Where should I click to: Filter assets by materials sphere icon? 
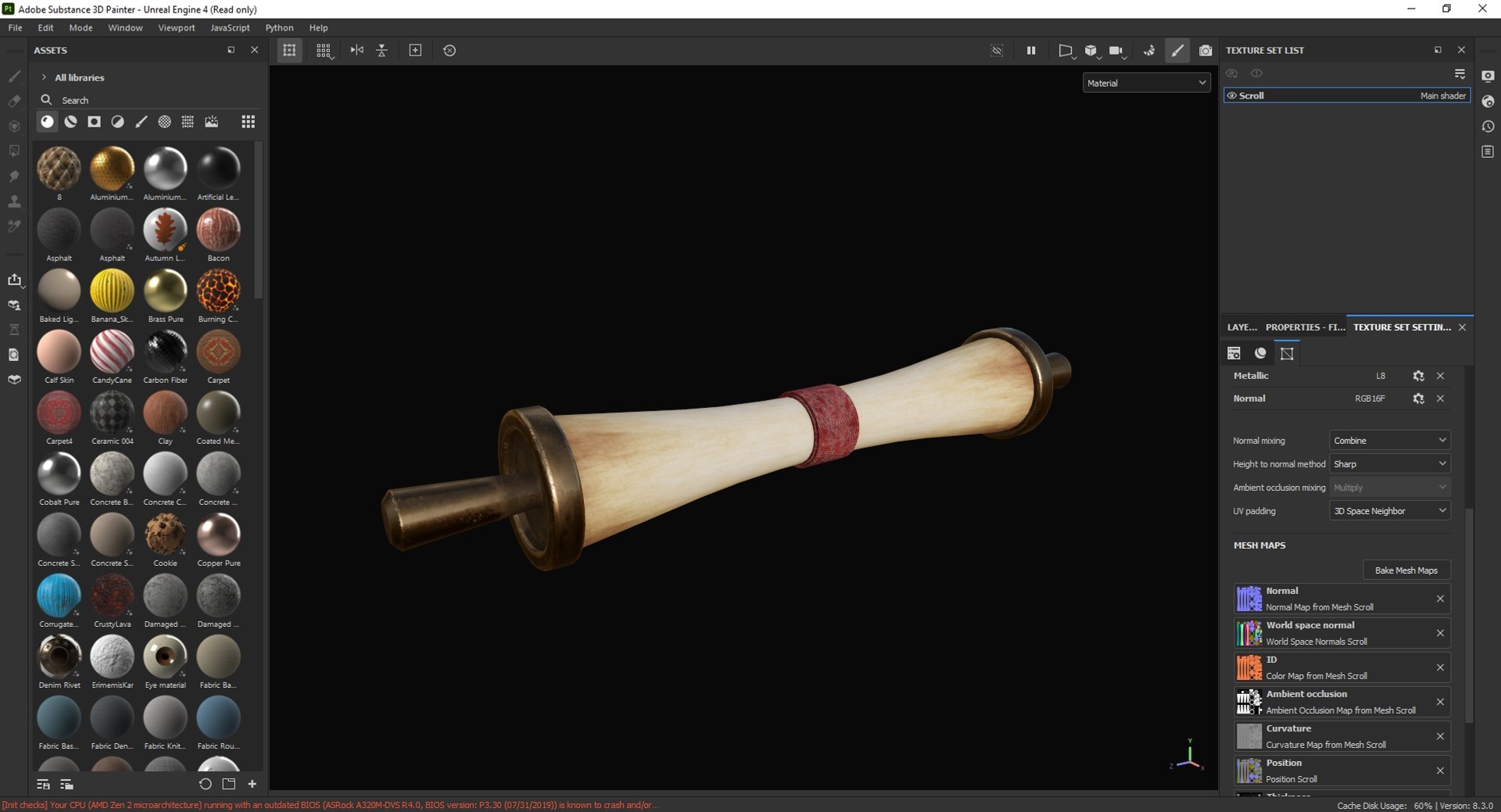point(48,122)
